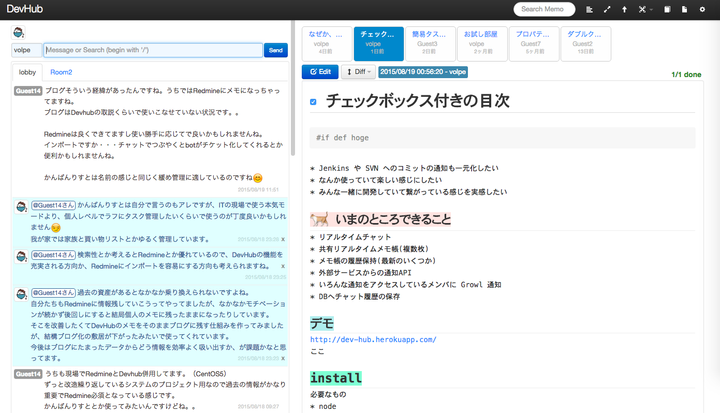Delete the '今後はブログにたまった' message with its x

[x=283, y=358]
